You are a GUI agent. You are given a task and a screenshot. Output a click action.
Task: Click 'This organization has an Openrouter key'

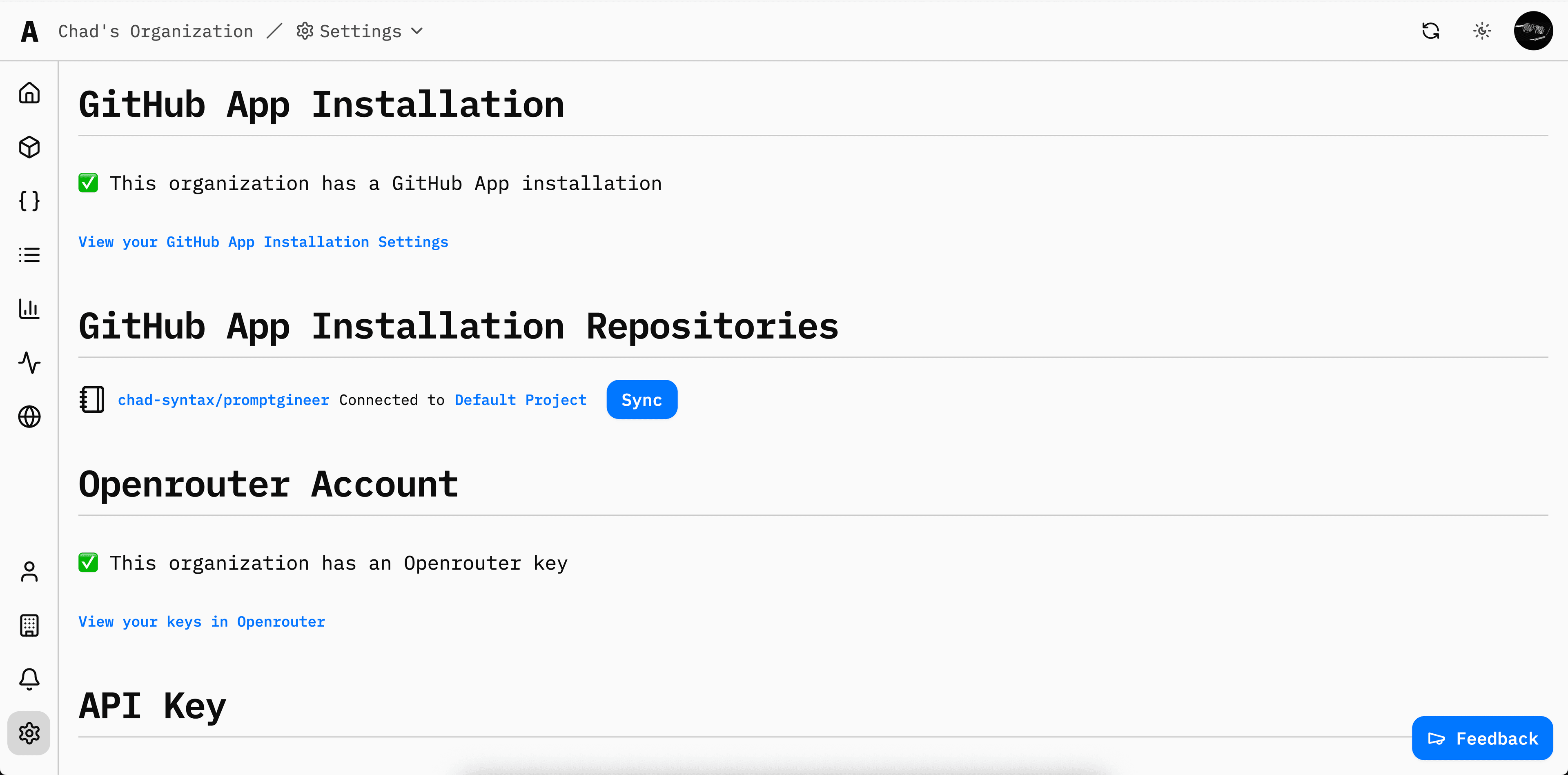coord(339,564)
